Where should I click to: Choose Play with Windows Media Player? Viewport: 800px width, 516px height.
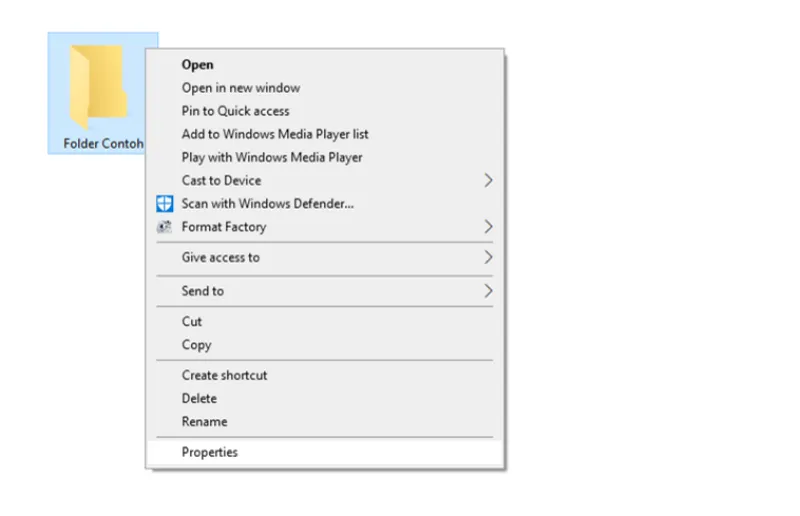(324, 157)
